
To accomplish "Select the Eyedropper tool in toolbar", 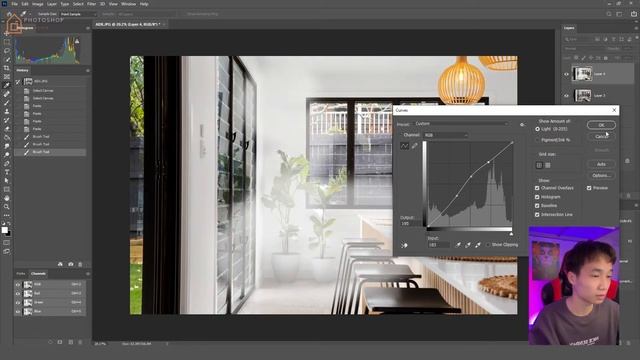I will pos(7,85).
